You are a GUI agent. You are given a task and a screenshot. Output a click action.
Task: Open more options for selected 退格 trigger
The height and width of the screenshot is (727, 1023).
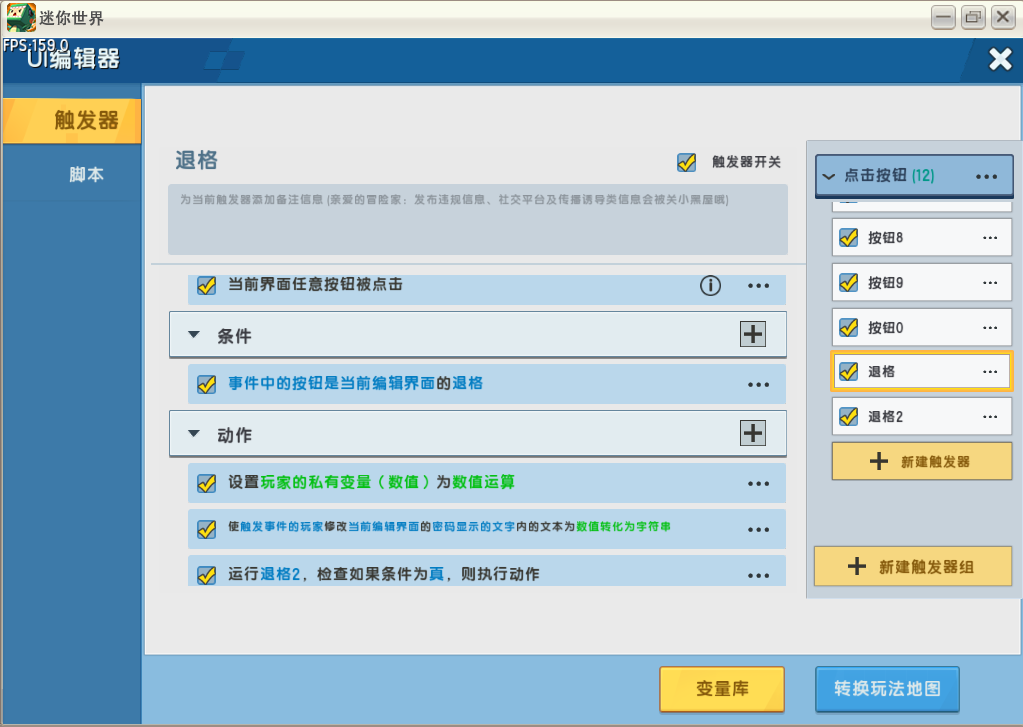click(990, 371)
